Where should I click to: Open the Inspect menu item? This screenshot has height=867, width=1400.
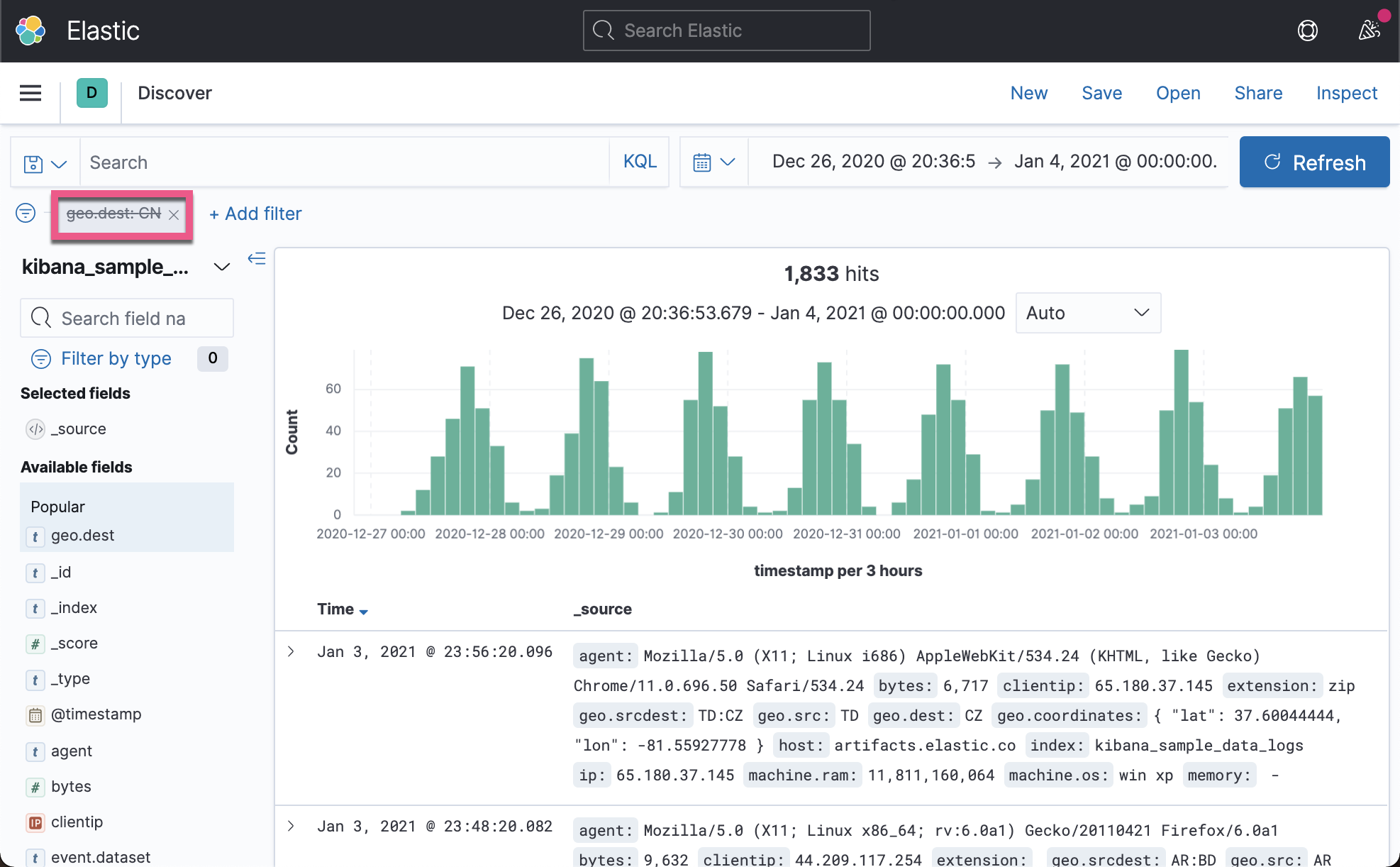[1346, 93]
